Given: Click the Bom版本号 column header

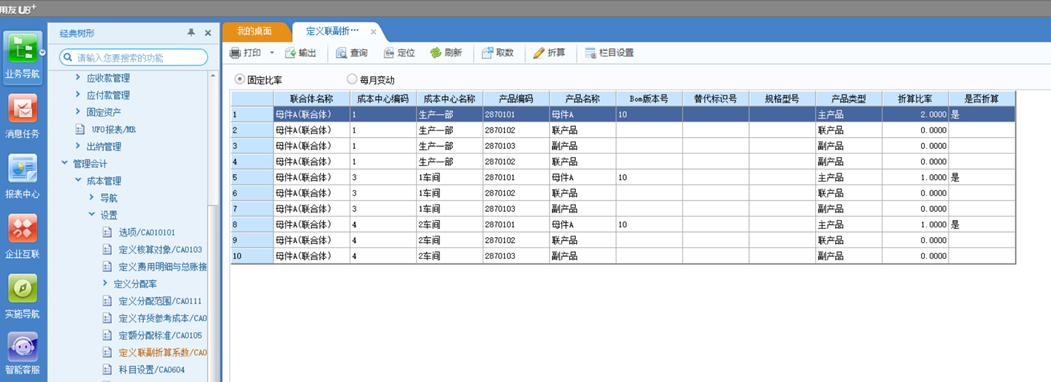Looking at the screenshot, I should pos(650,99).
